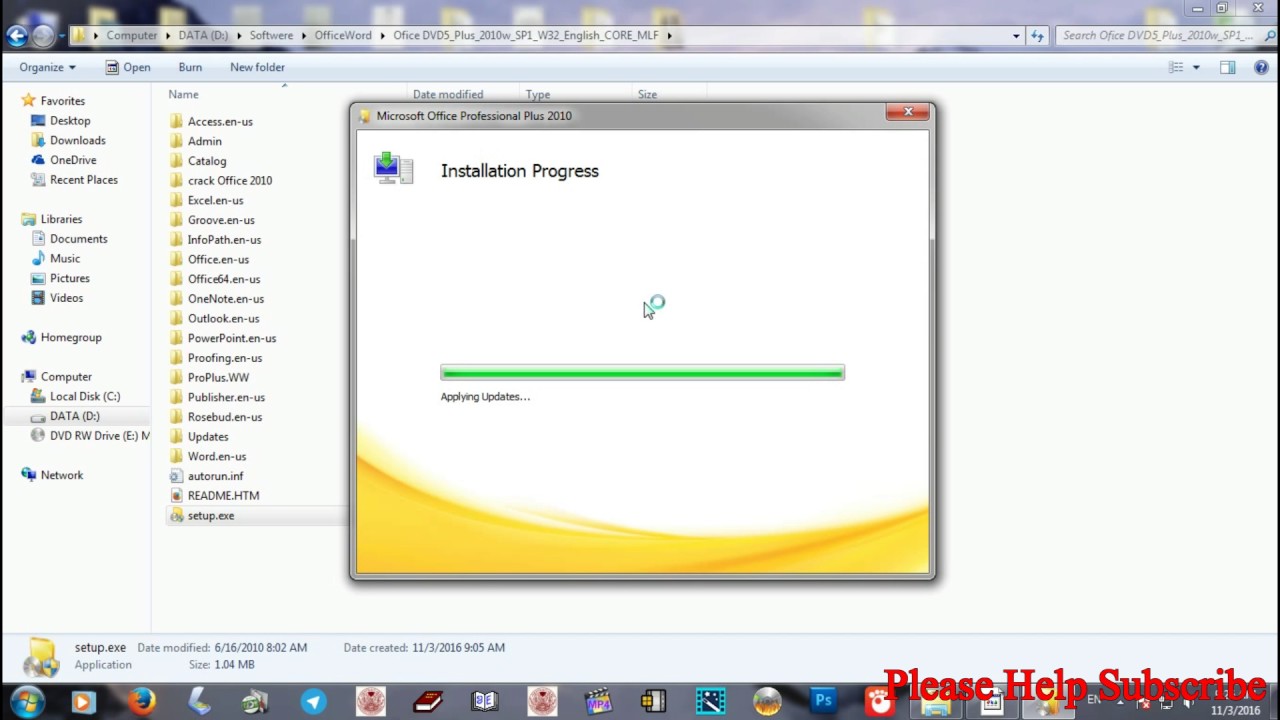Open Telegram from the taskbar
Viewport: 1280px width, 720px height.
coord(313,702)
